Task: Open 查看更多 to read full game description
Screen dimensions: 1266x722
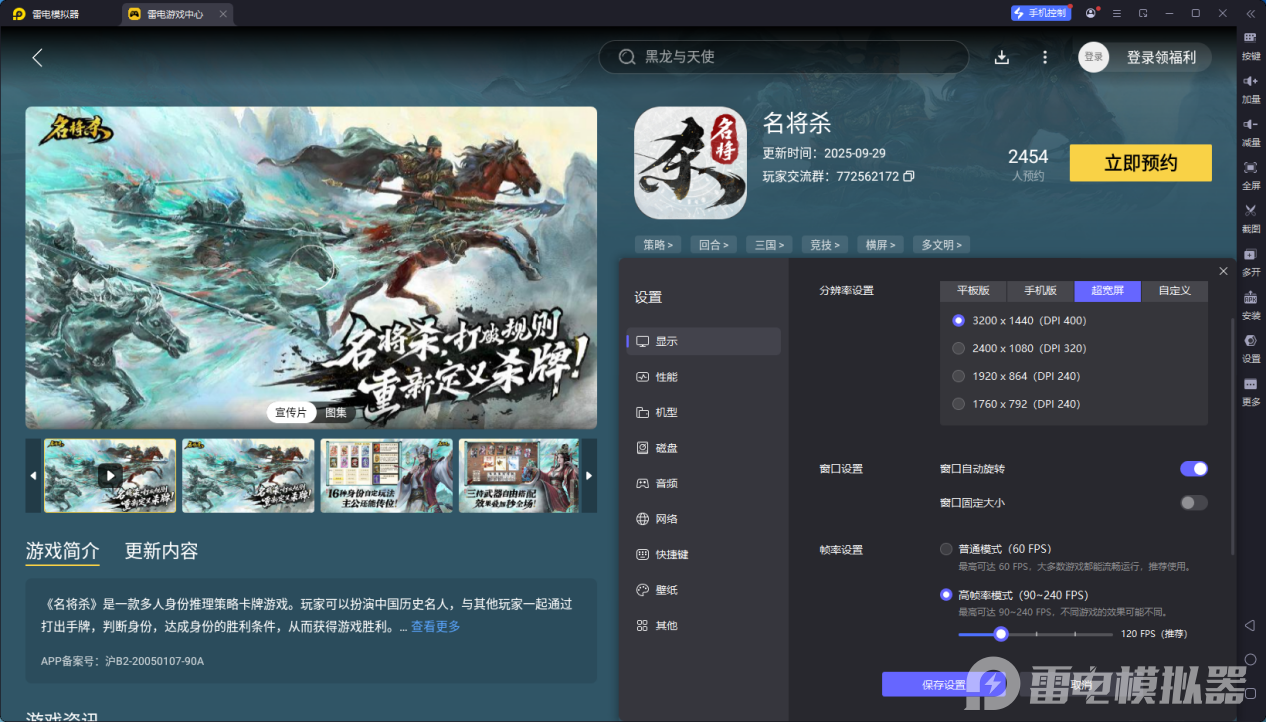Action: pos(434,626)
